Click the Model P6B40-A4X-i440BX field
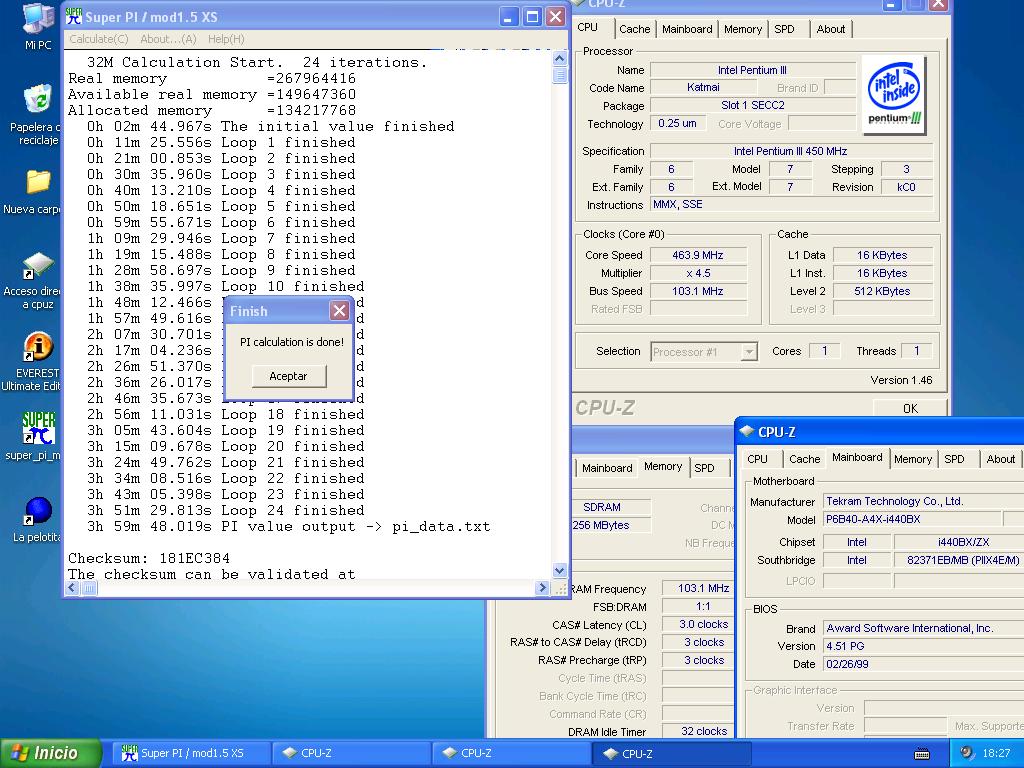Image resolution: width=1024 pixels, height=768 pixels. click(912, 520)
